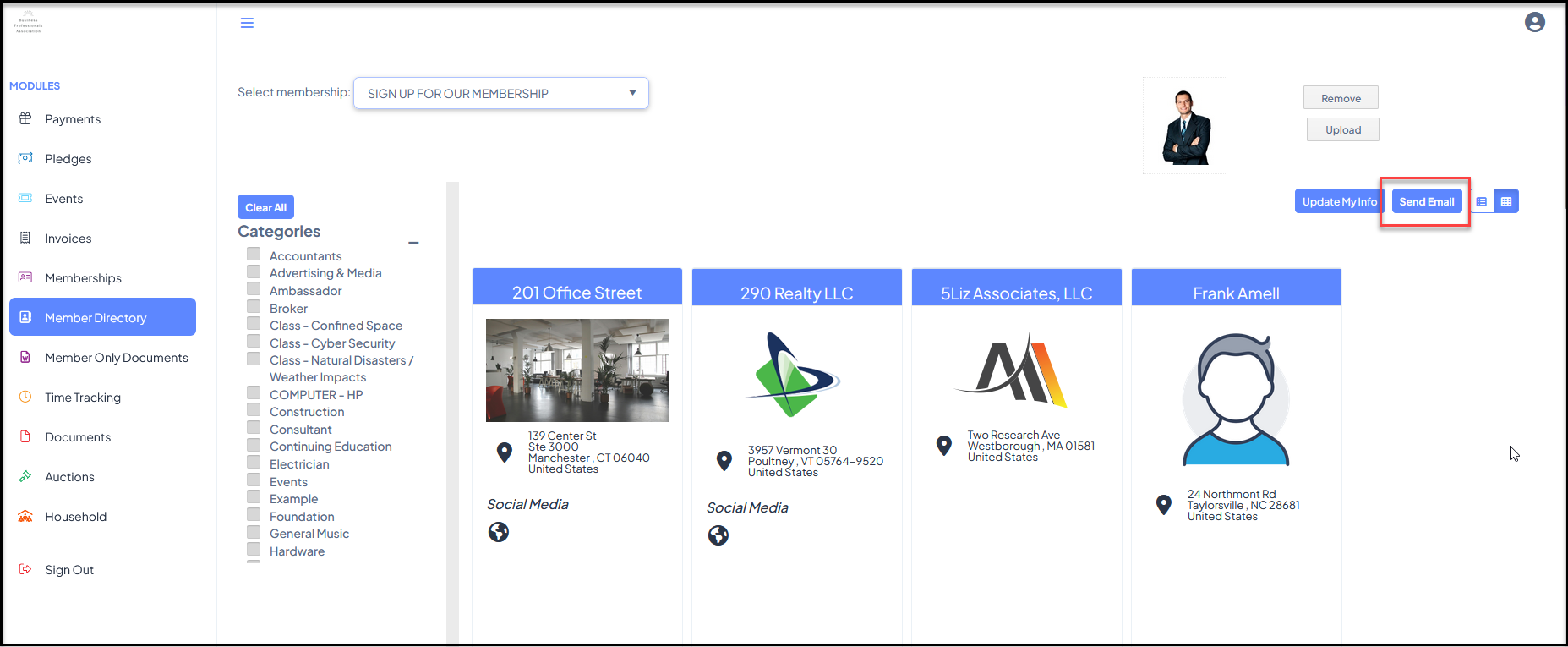This screenshot has height=647, width=1568.
Task: Switch to list view icon
Action: [1482, 201]
